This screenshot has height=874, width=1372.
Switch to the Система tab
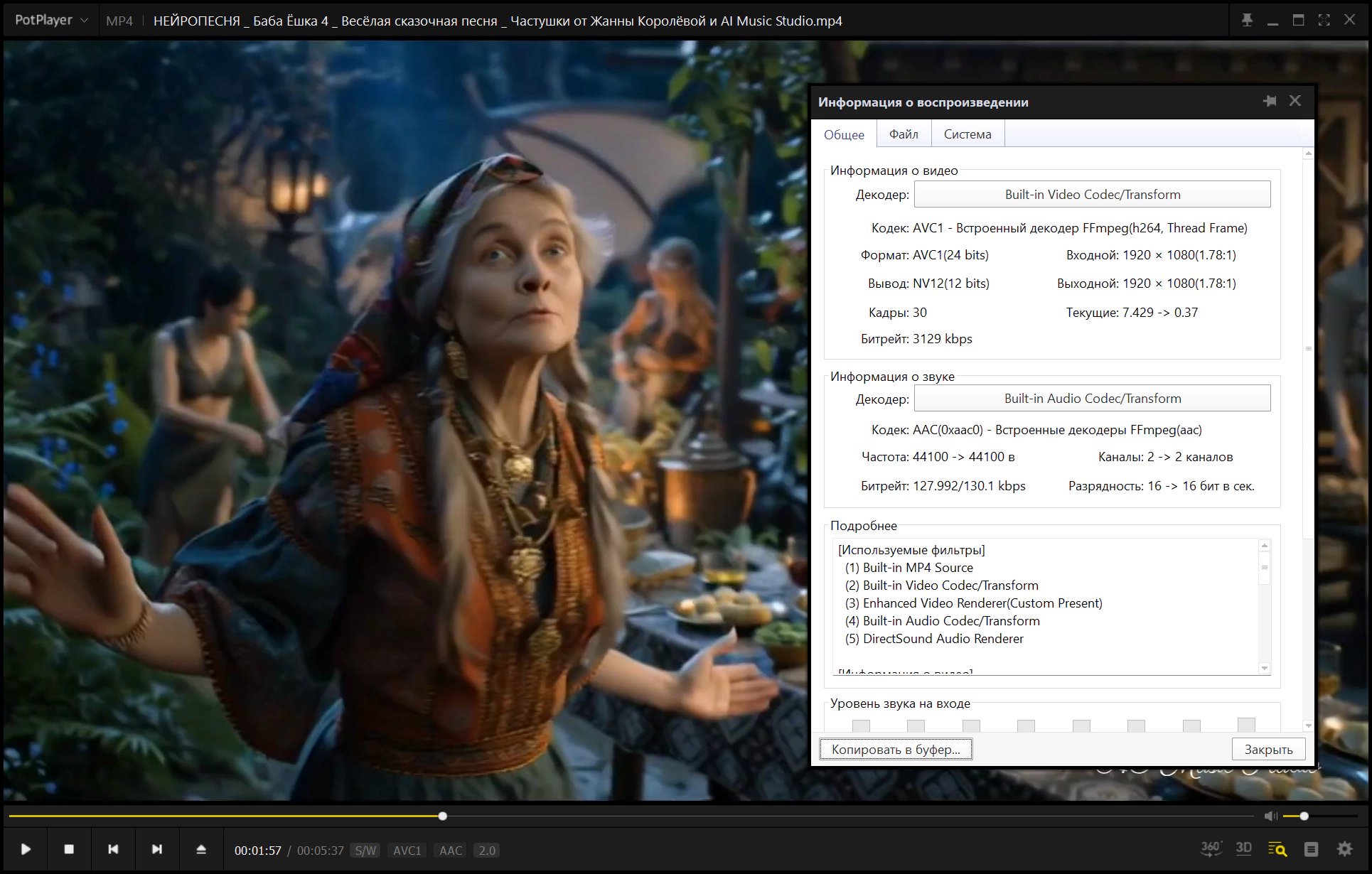967,134
